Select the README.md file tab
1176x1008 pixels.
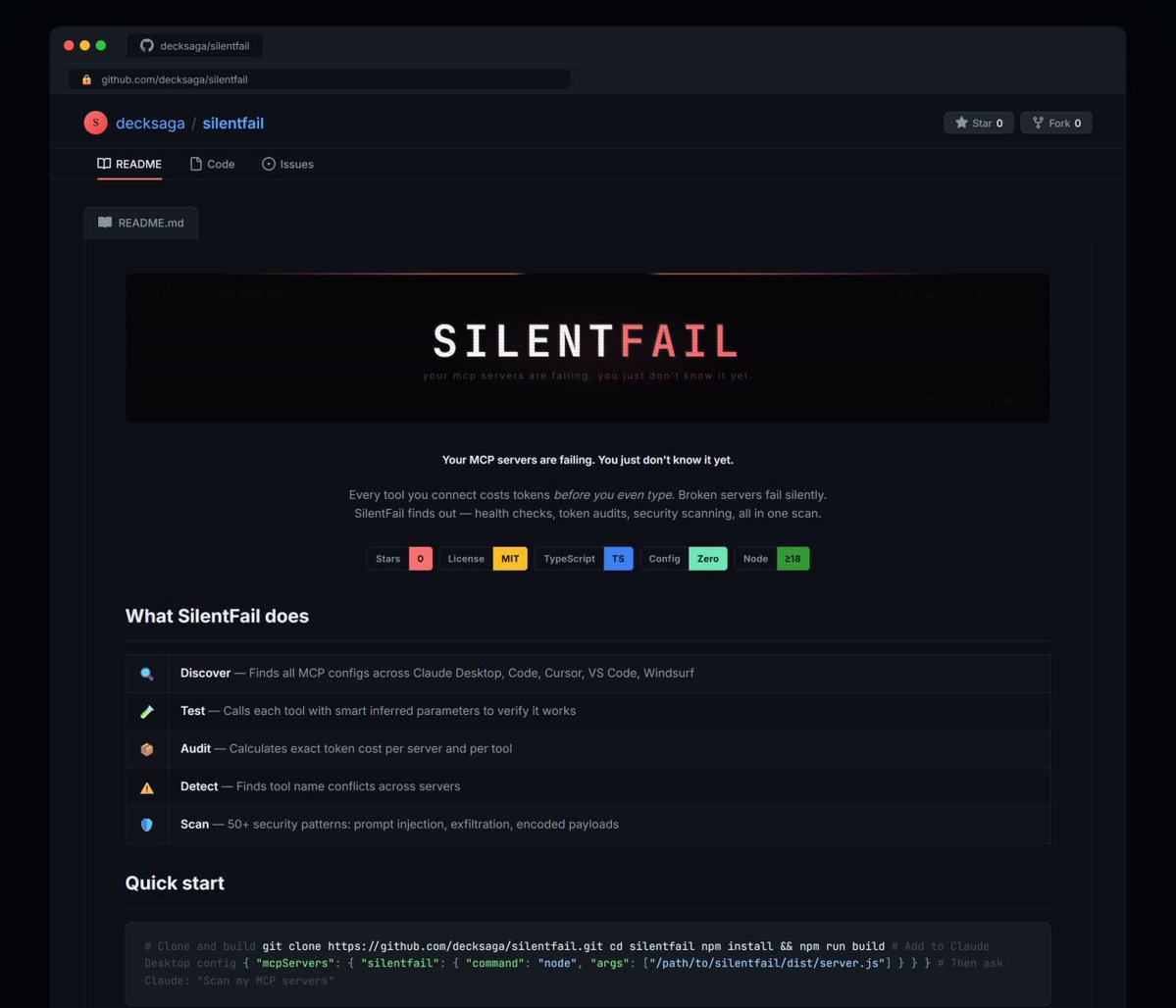pos(141,223)
